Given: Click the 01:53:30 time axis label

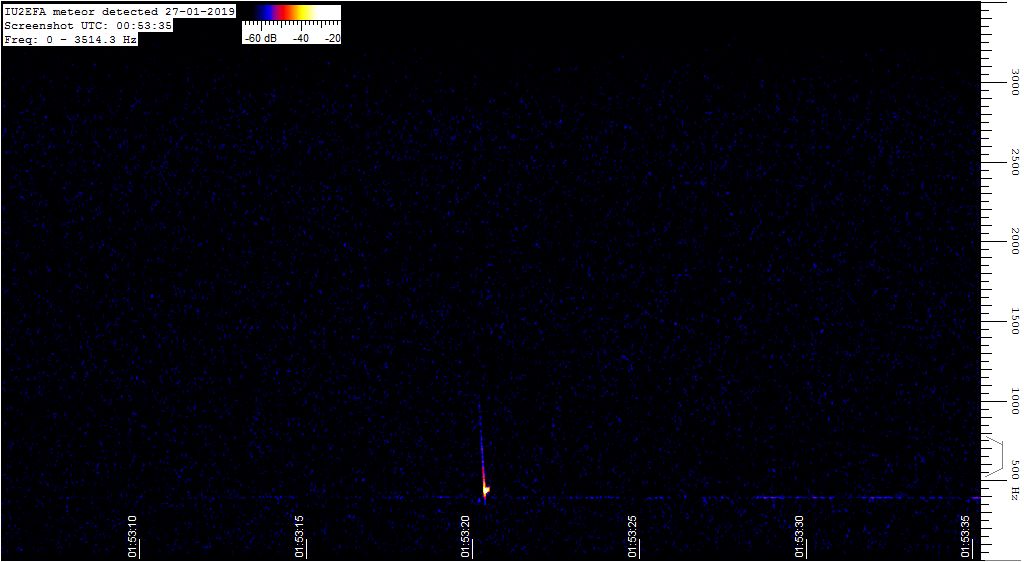Looking at the screenshot, I should pyautogui.click(x=799, y=536).
